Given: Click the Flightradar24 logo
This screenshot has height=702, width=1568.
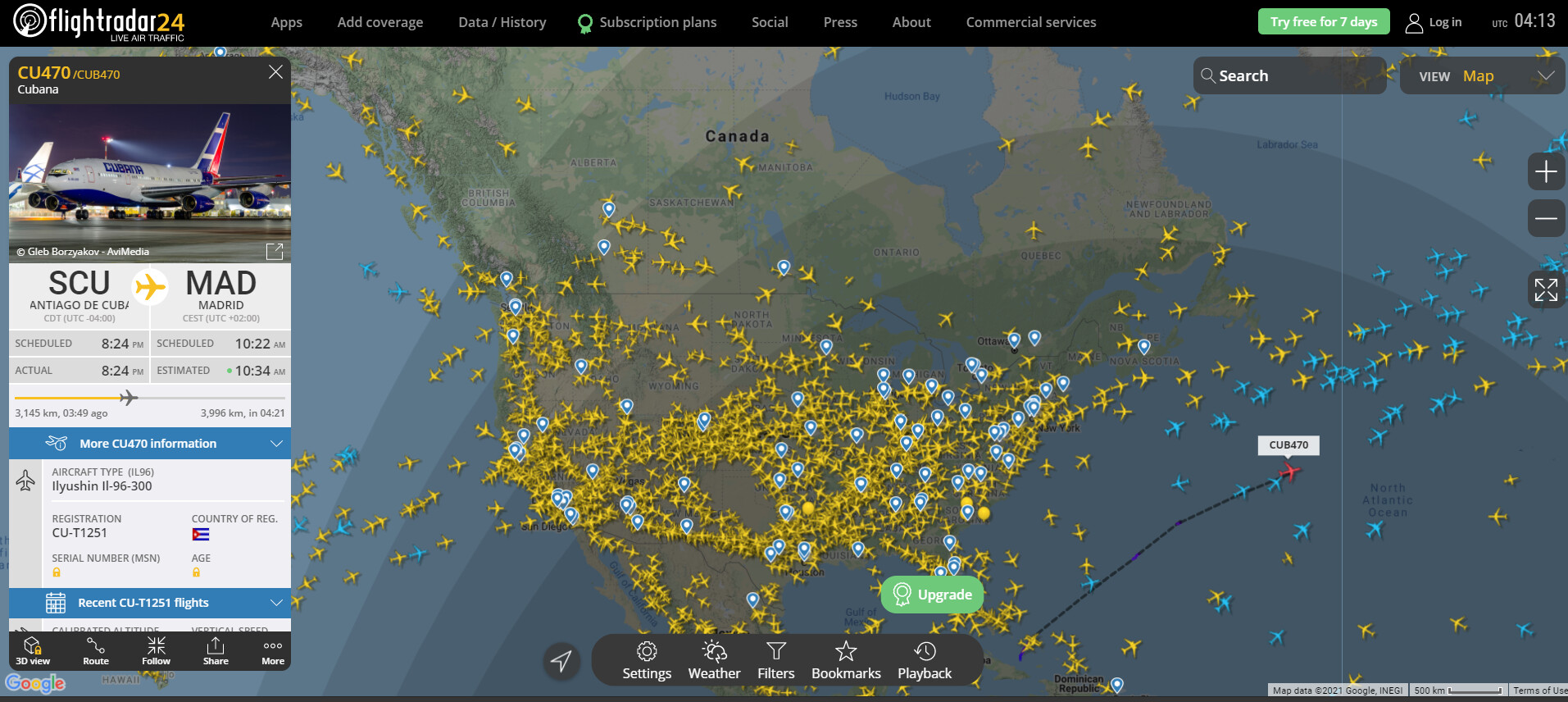Looking at the screenshot, I should point(99,22).
